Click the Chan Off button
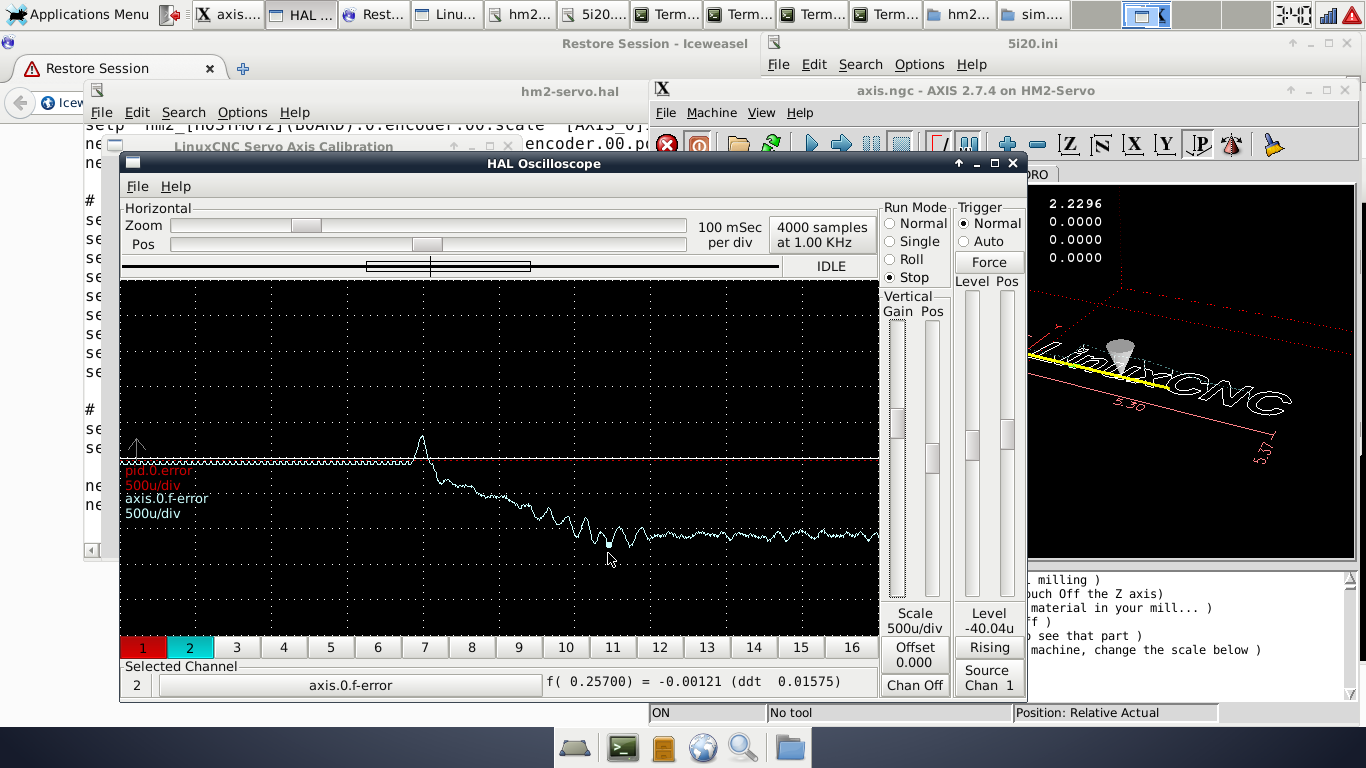The image size is (1366, 768). pos(915,686)
